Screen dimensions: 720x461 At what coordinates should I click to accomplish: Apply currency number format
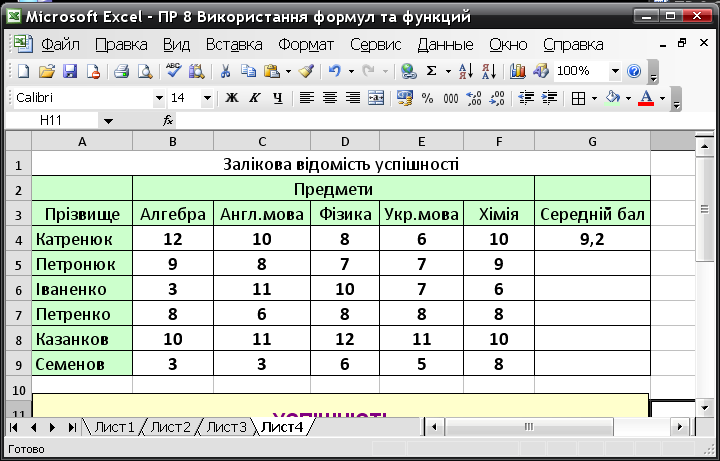coord(405,98)
